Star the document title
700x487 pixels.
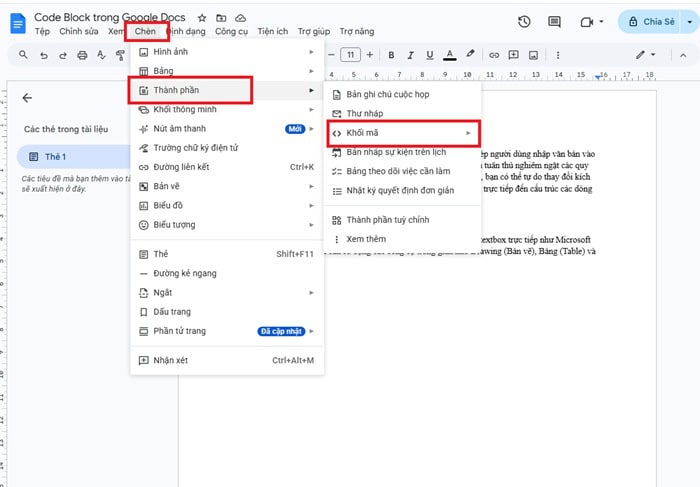(x=202, y=18)
